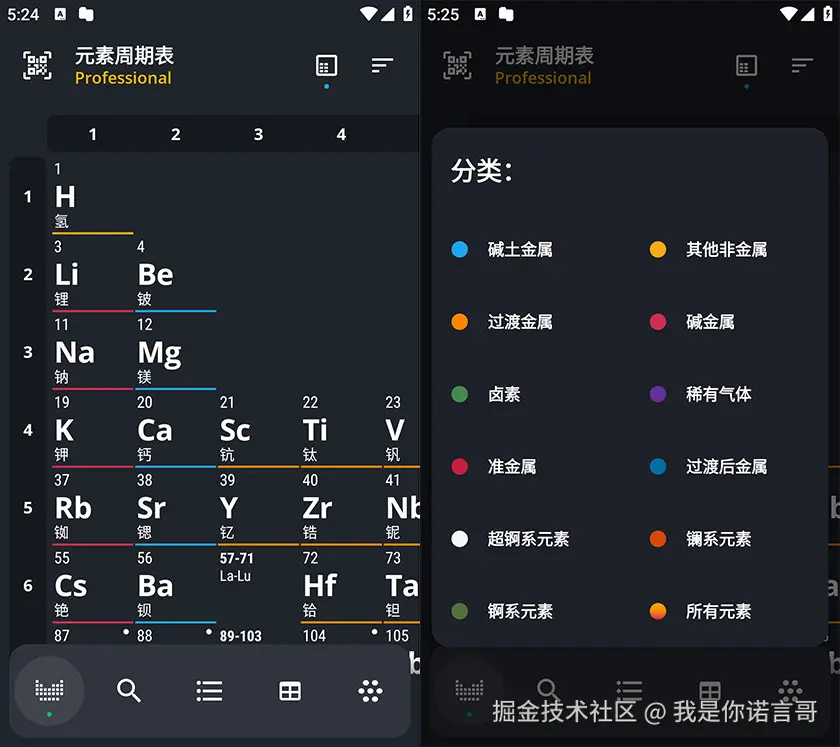Select the Scandium Sc element
840x747 pixels.
258,430
